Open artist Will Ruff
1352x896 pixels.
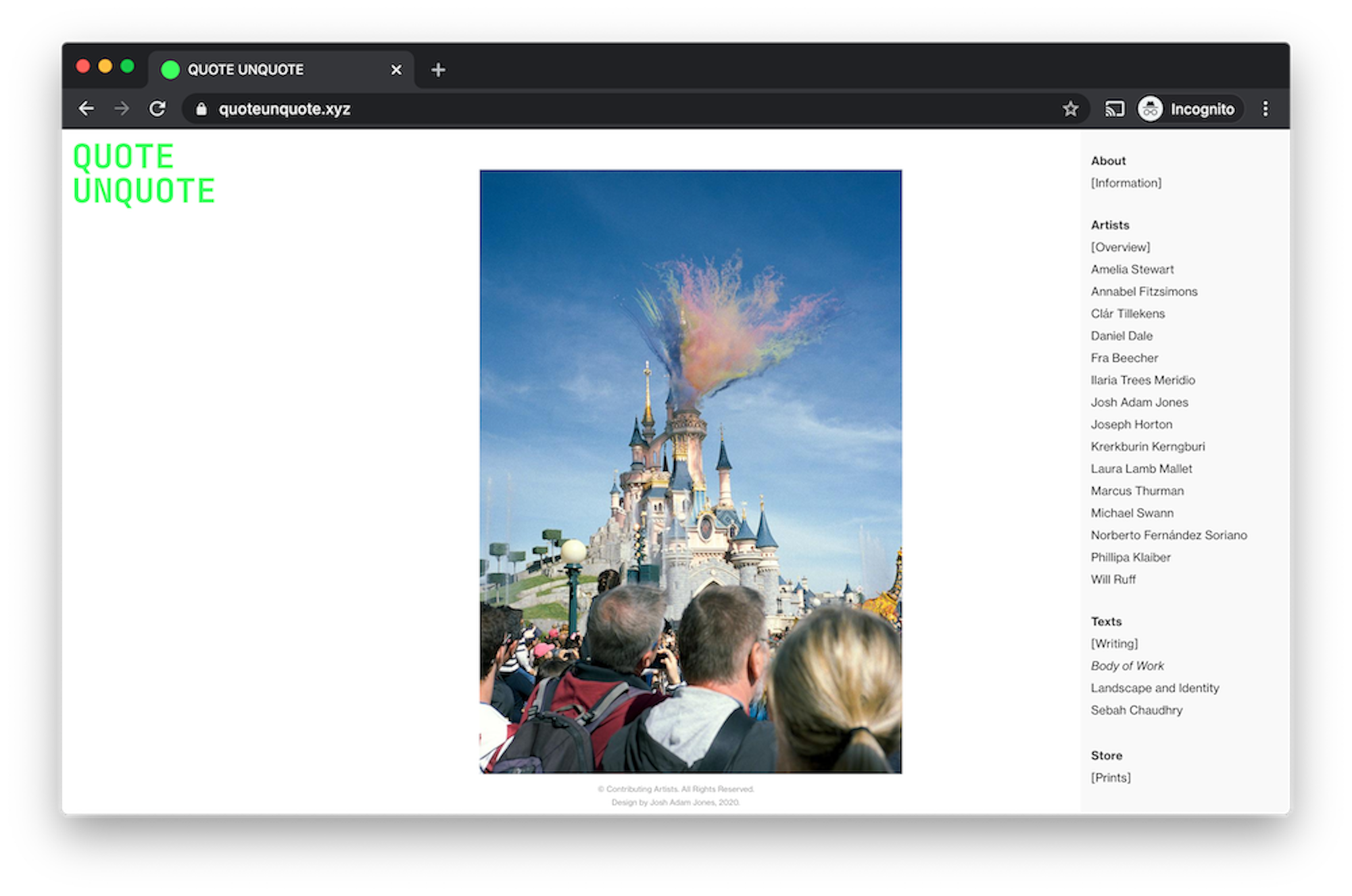pyautogui.click(x=1113, y=579)
